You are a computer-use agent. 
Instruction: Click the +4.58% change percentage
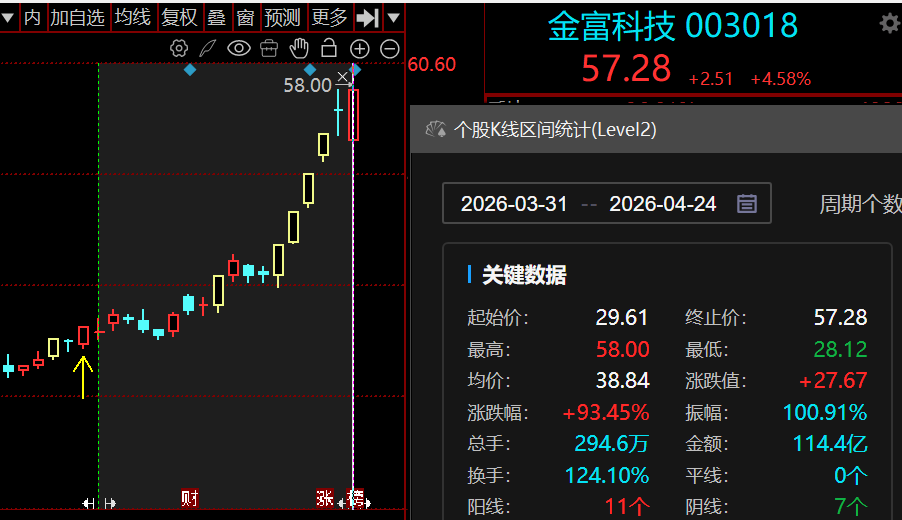781,79
